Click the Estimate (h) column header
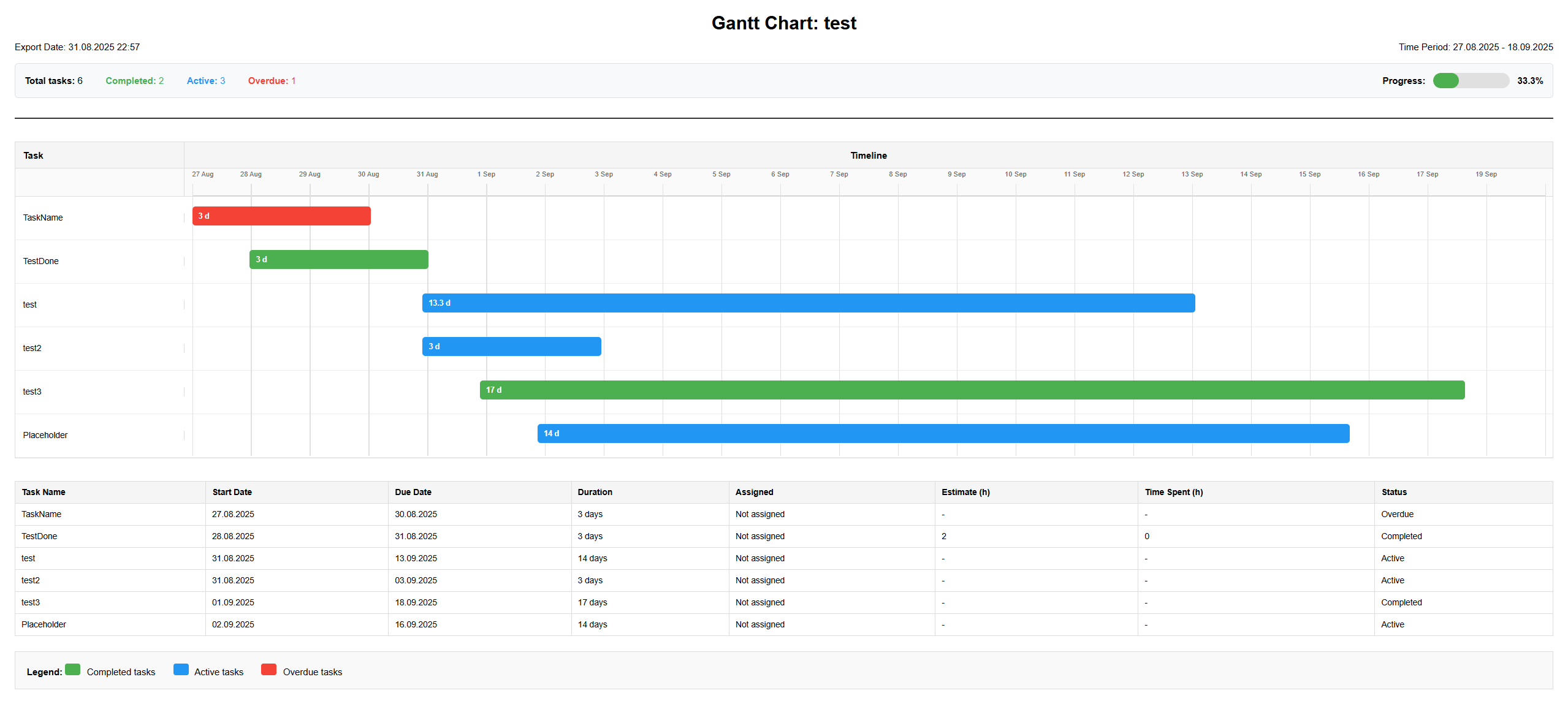The width and height of the screenshot is (1568, 704). tap(965, 492)
